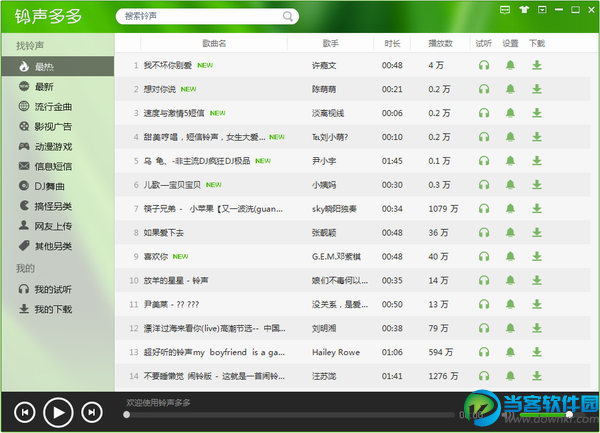Set 速度与激情5短信 as ringtone
The height and width of the screenshot is (433, 600).
(510, 113)
